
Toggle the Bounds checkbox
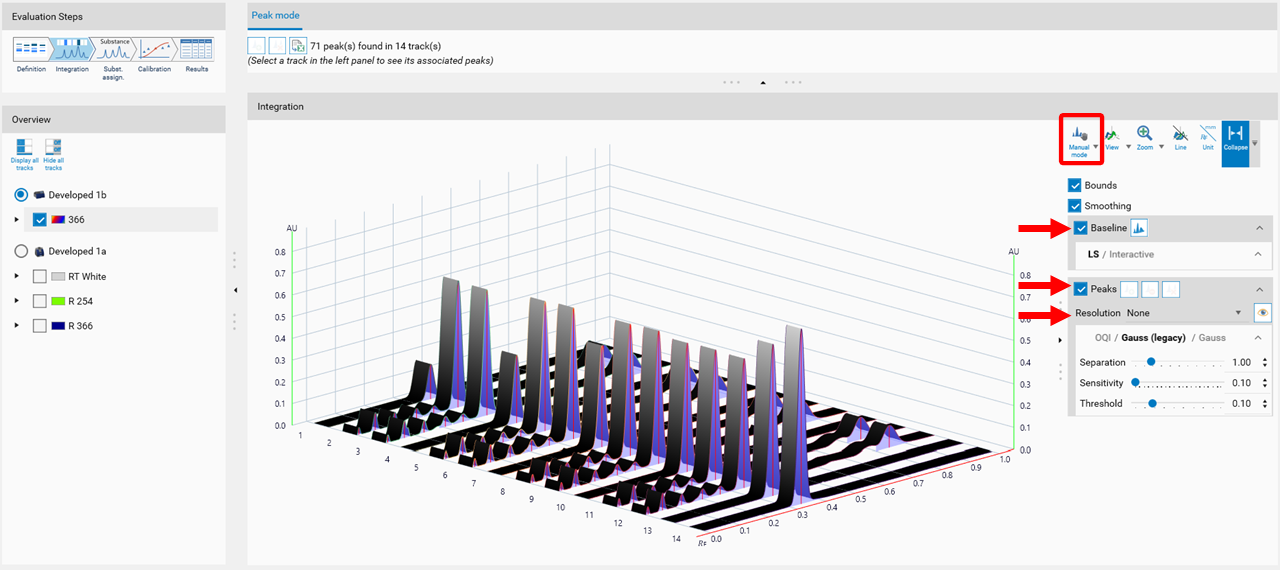[x=1075, y=185]
